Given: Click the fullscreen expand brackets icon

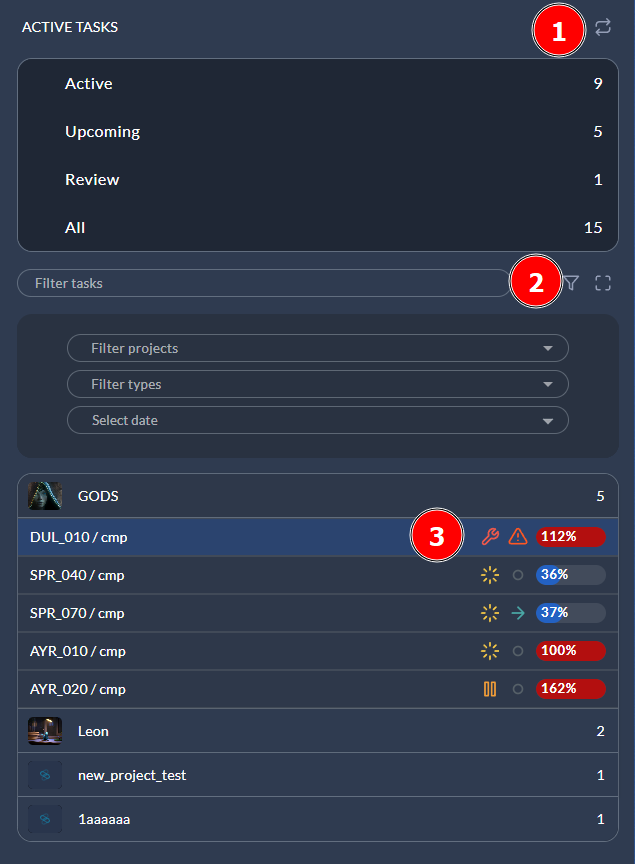Looking at the screenshot, I should click(602, 283).
